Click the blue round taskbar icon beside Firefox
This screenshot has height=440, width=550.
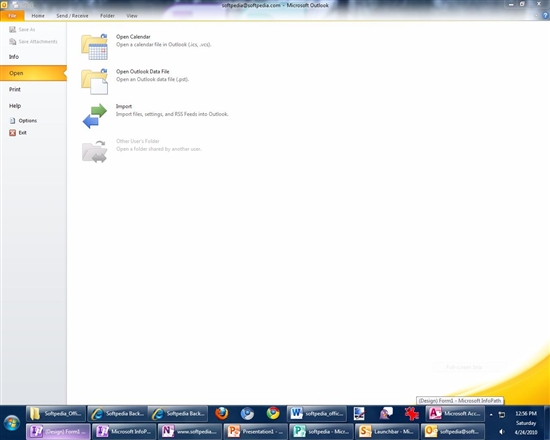click(247, 414)
